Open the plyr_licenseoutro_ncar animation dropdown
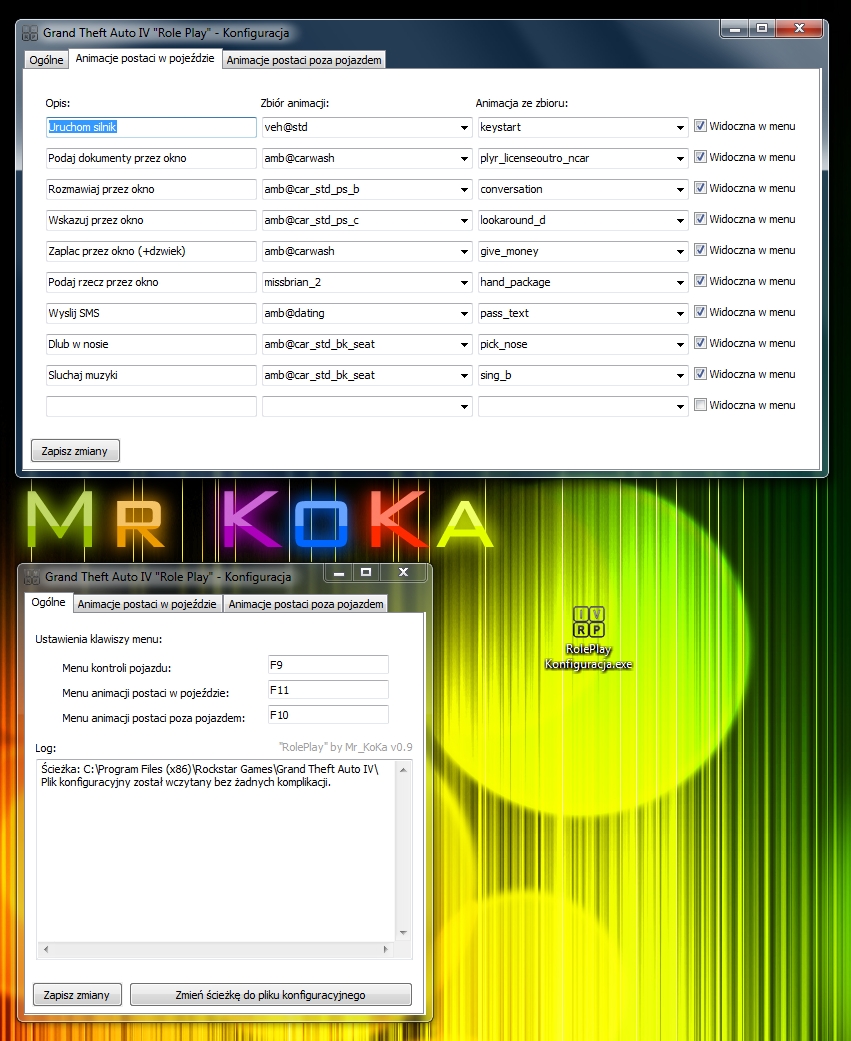Viewport: 851px width, 1041px height. pos(680,159)
